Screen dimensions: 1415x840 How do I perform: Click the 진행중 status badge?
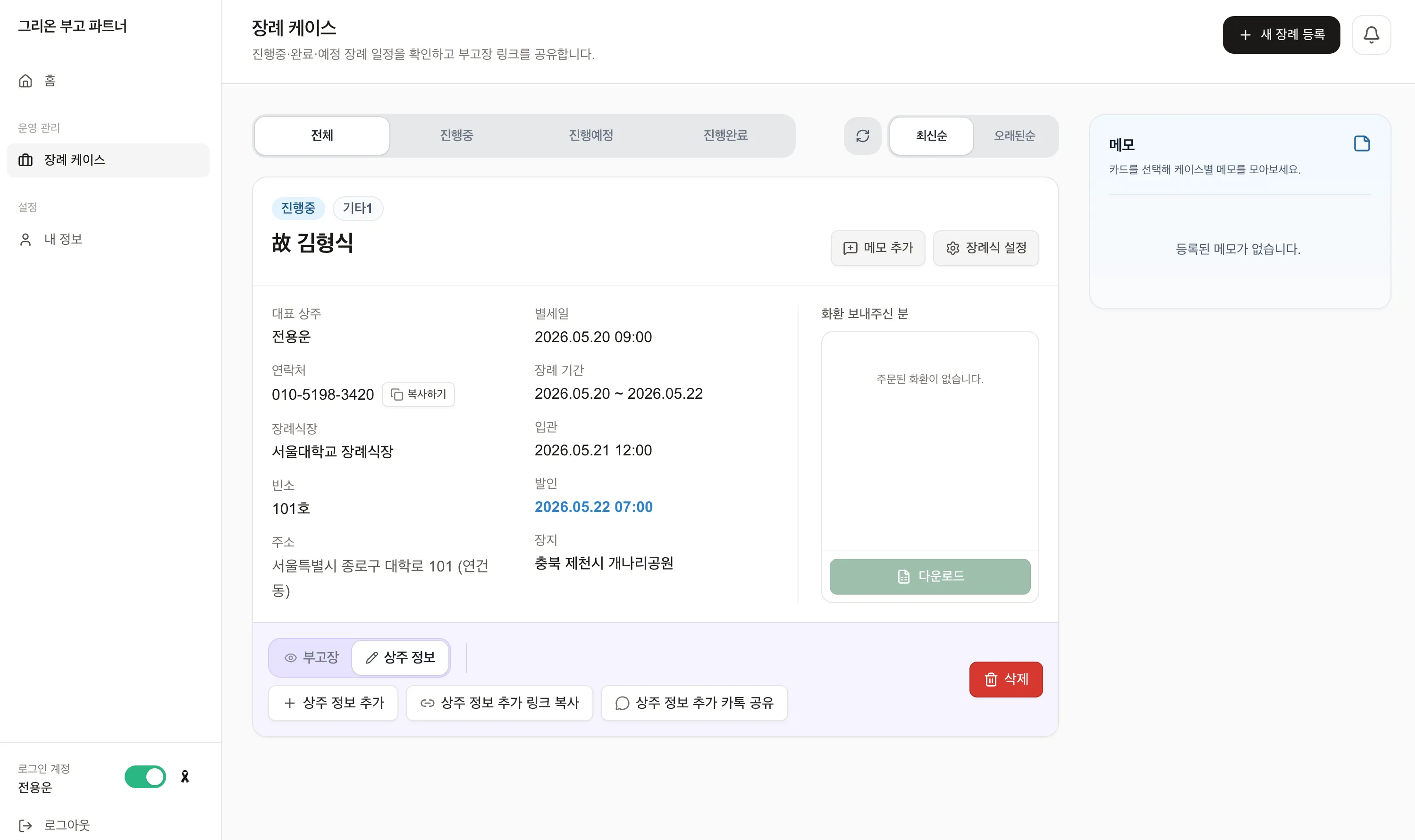pos(298,208)
